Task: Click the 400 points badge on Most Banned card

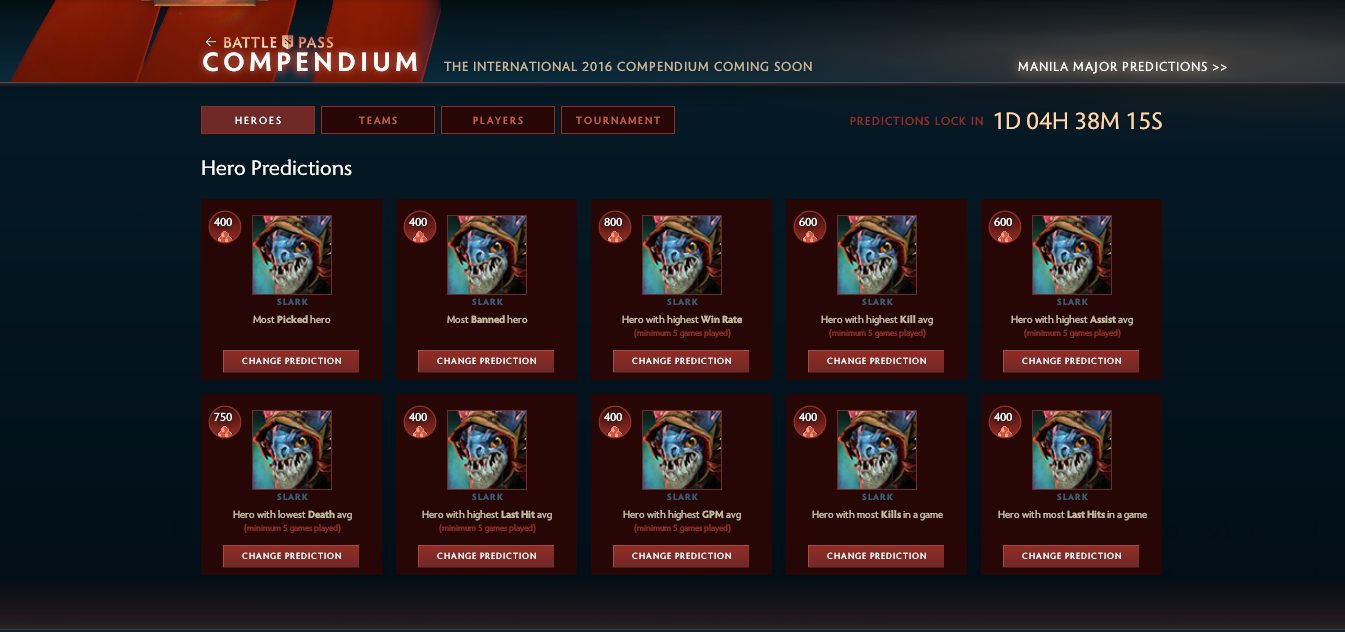Action: coord(419,227)
